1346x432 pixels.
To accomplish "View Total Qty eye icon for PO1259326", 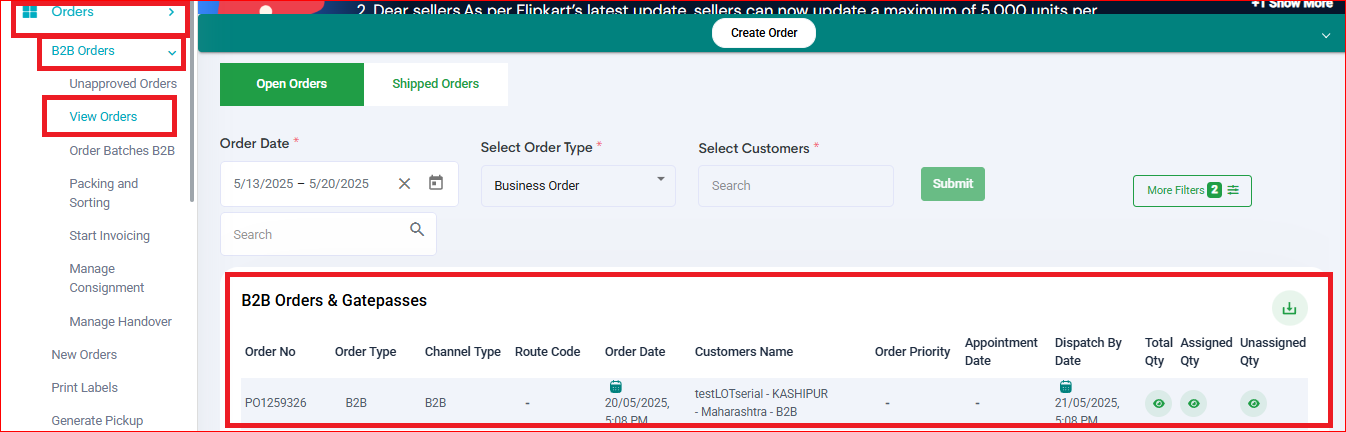I will (1159, 403).
